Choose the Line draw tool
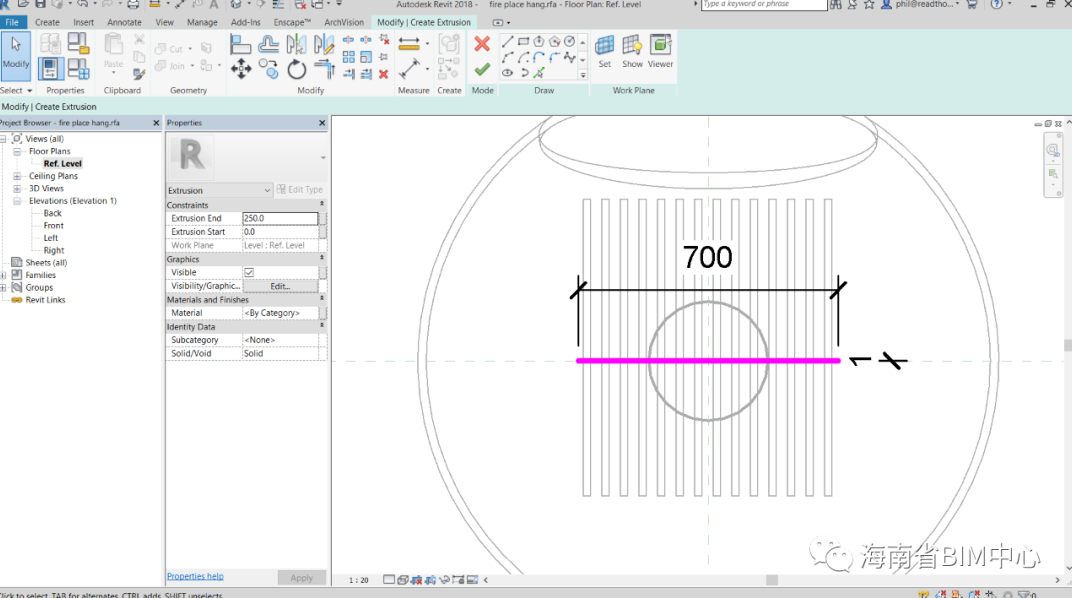1072x598 pixels. [508, 42]
